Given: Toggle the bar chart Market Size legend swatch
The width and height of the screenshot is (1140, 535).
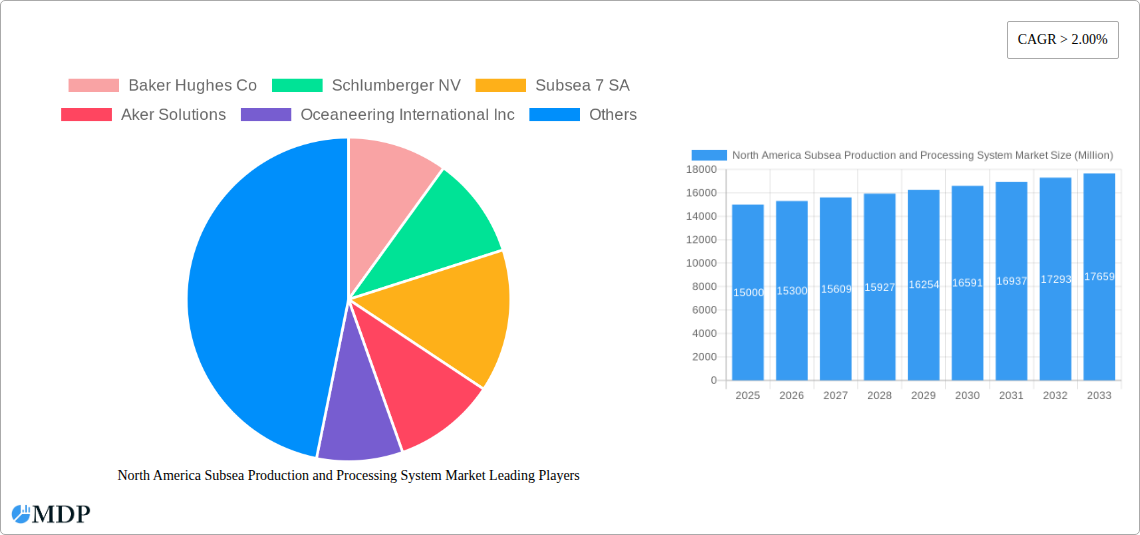Looking at the screenshot, I should (x=709, y=155).
